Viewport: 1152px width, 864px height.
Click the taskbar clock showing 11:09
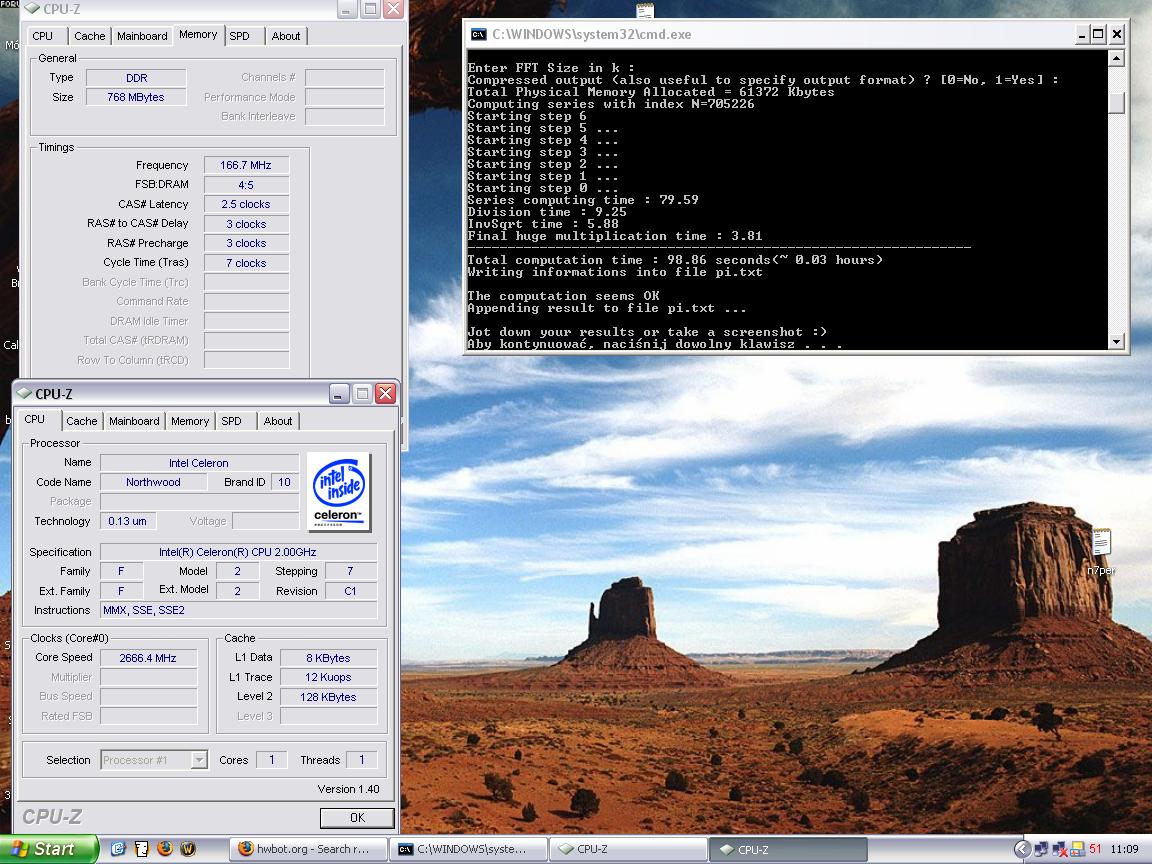(x=1124, y=849)
